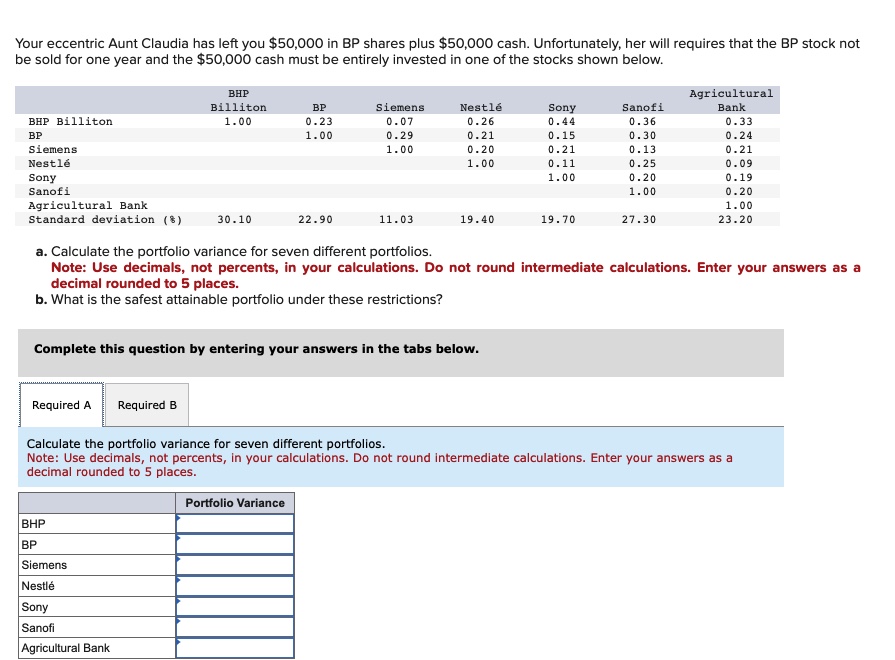This screenshot has width=895, height=660.
Task: Click Sanofi standard deviation value 27.30
Action: (639, 220)
